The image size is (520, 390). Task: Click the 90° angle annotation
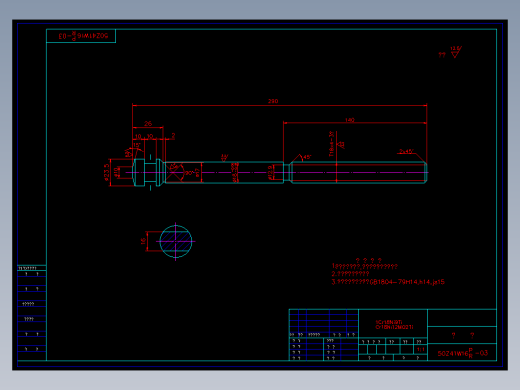189,173
